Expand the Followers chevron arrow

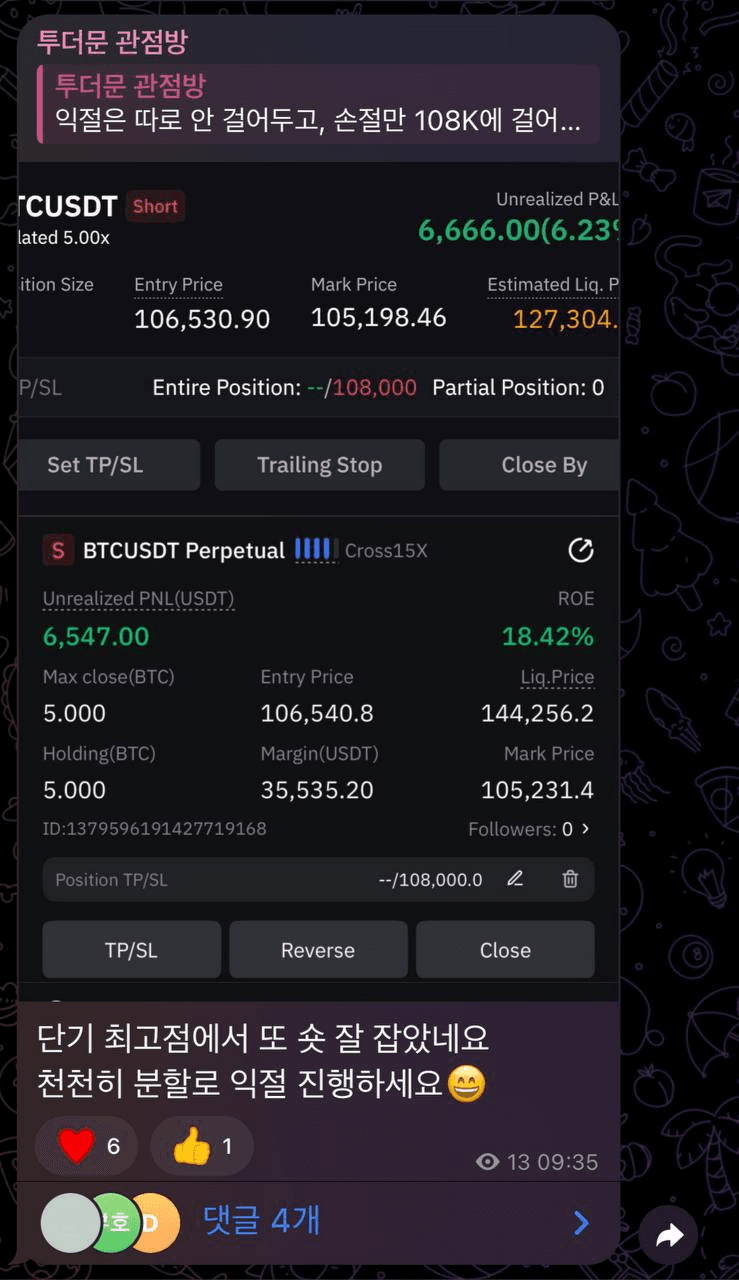(x=585, y=829)
